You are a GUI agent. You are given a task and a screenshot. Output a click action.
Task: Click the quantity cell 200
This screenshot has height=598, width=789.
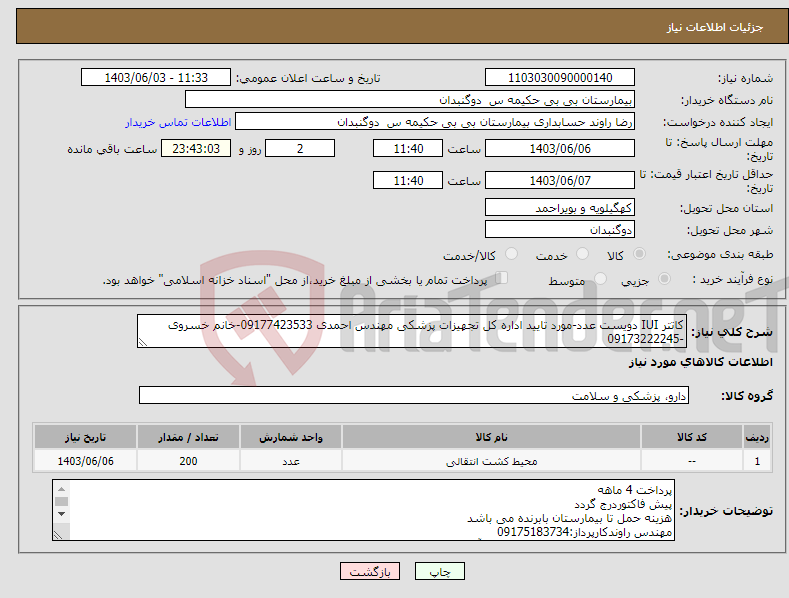(188, 461)
